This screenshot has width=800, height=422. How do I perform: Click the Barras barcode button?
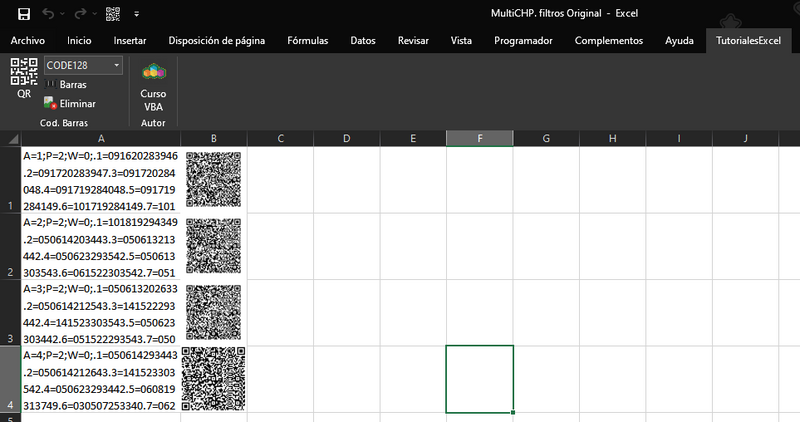click(66, 85)
